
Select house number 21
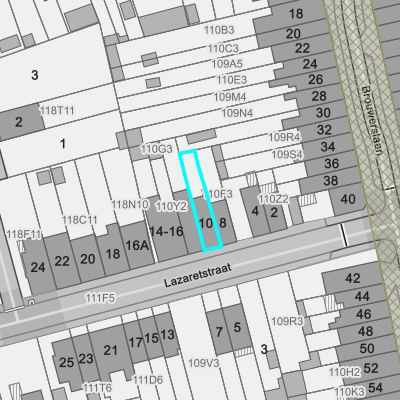[110, 350]
